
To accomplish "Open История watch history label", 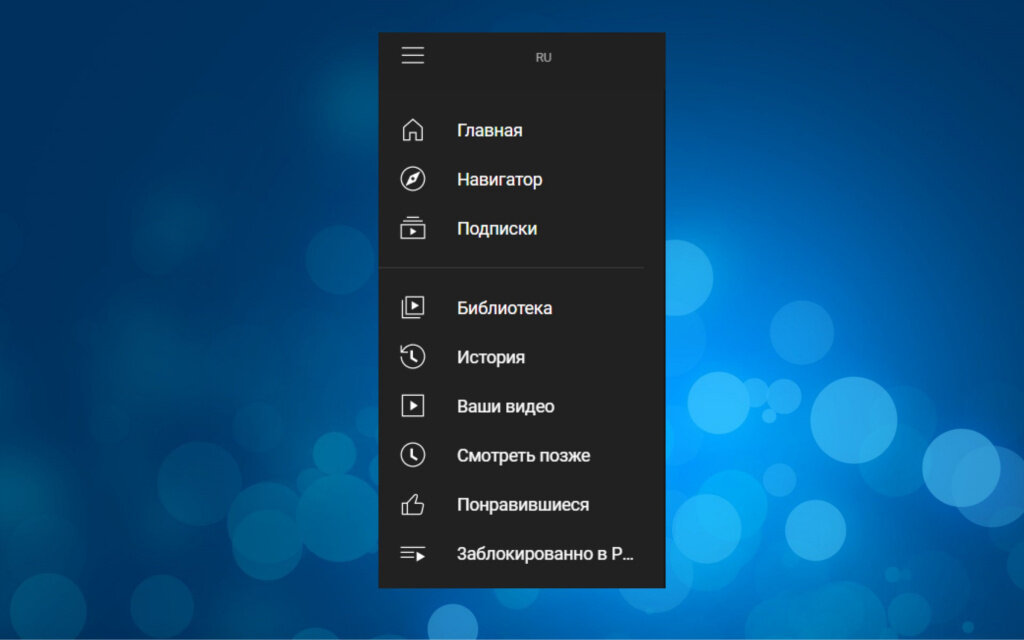I will point(491,358).
